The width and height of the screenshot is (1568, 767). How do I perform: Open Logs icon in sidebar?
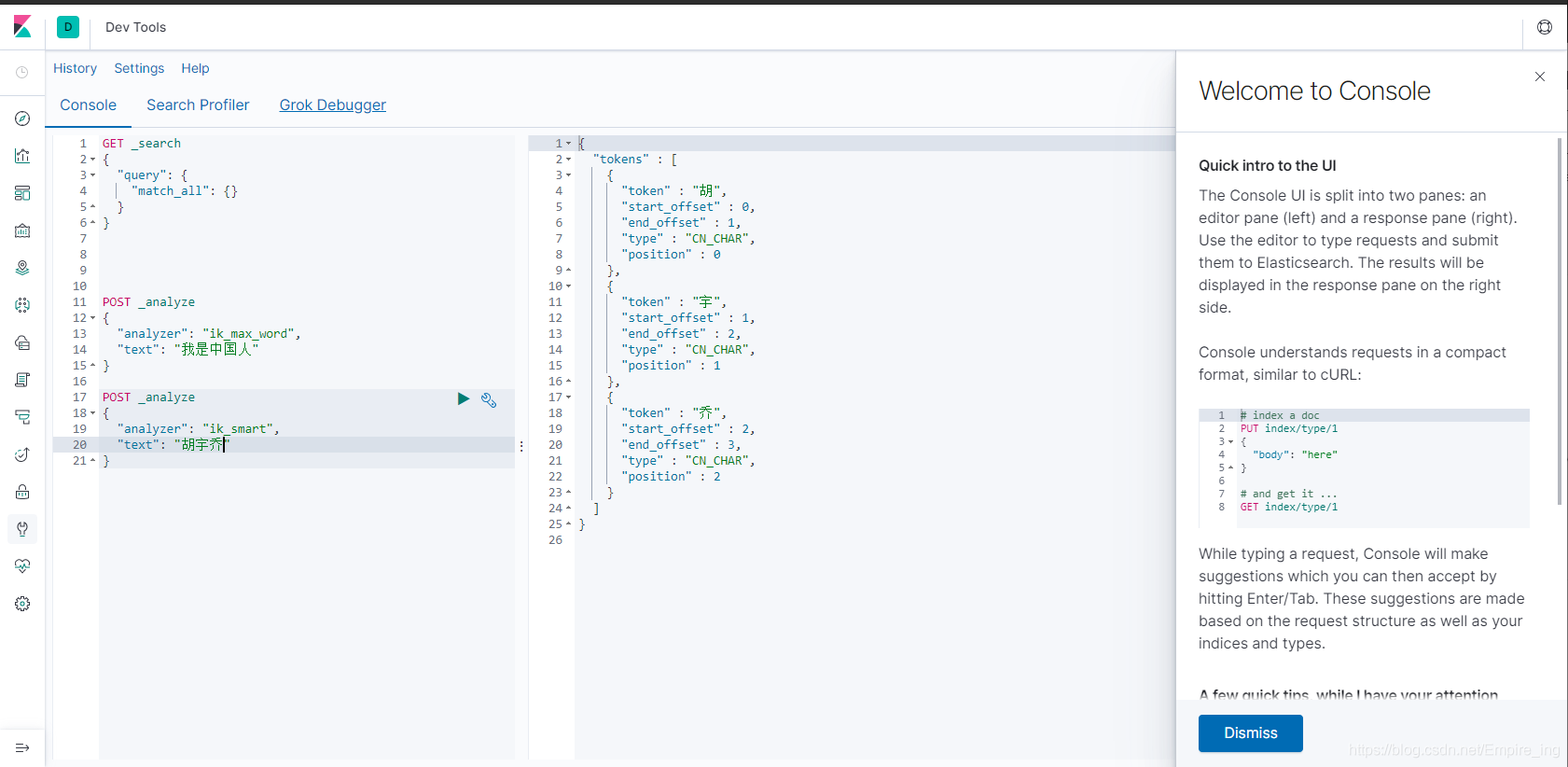(22, 380)
